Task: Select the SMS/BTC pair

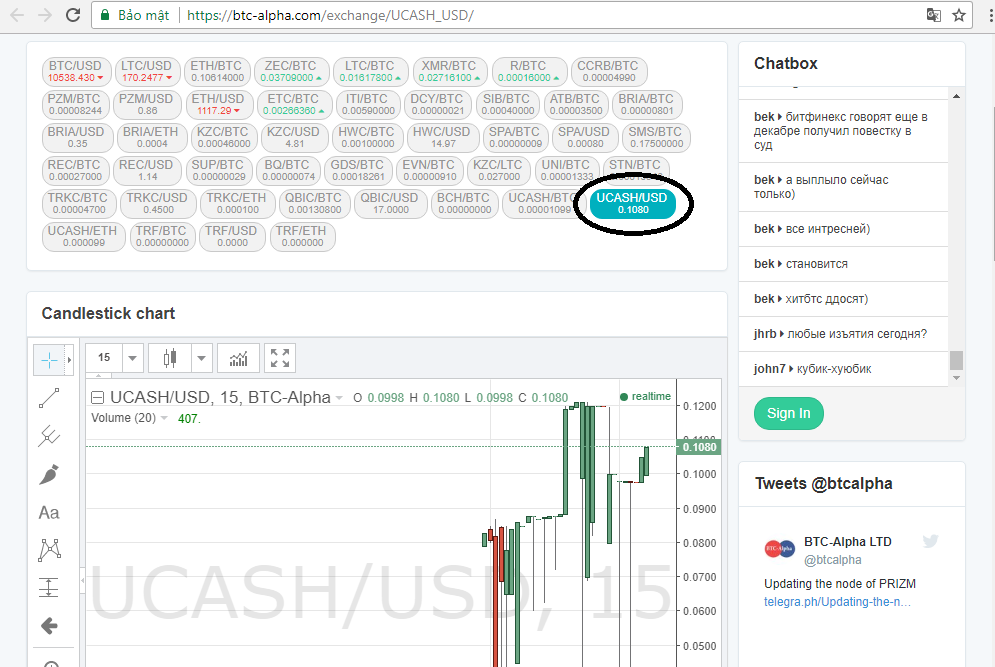Action: (656, 137)
